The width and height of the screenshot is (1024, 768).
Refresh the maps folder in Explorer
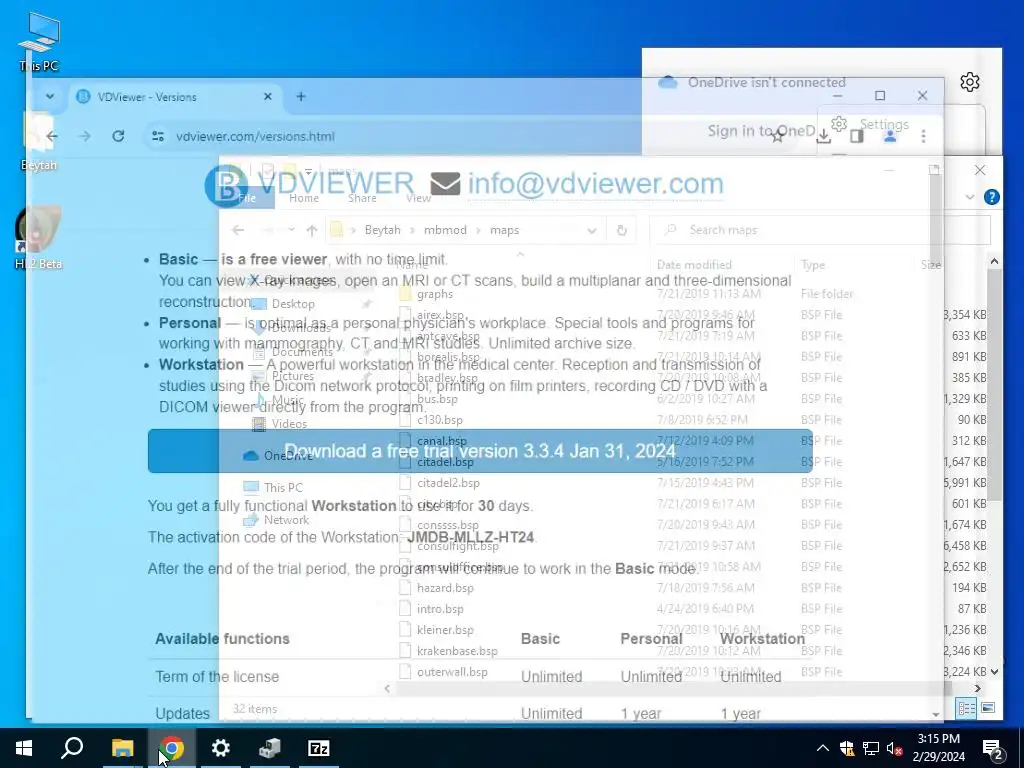click(x=621, y=230)
